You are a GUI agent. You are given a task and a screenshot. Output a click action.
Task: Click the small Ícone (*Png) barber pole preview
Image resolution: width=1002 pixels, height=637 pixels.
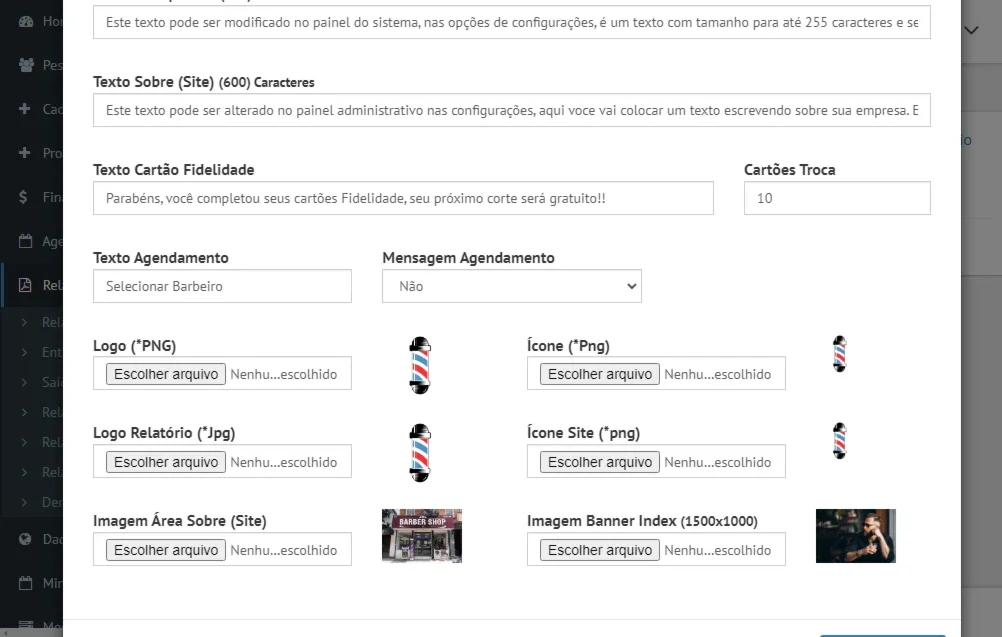[840, 354]
